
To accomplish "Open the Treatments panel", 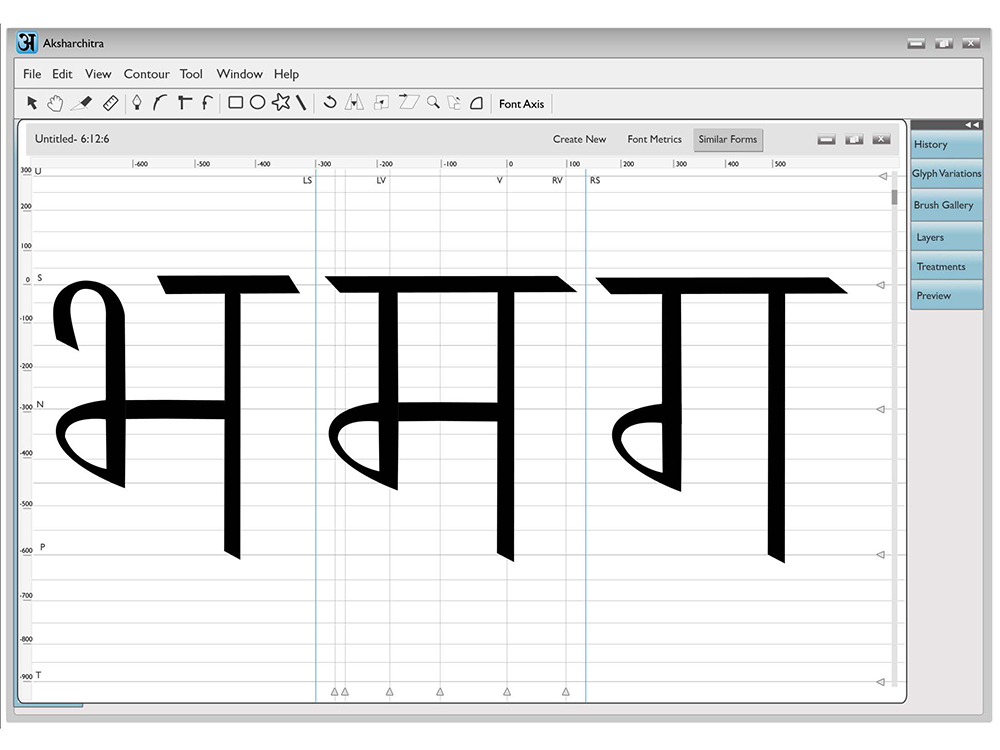I will tap(946, 267).
